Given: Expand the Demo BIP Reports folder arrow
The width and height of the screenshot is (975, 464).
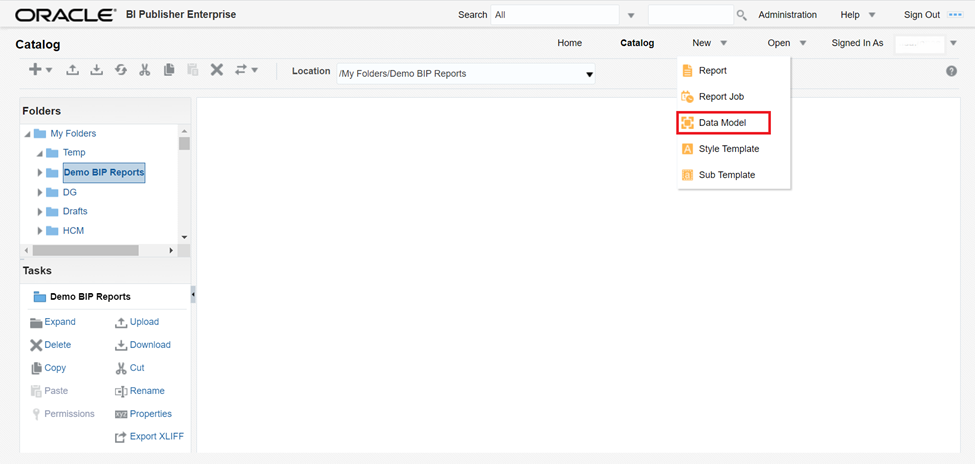Looking at the screenshot, I should click(x=39, y=172).
